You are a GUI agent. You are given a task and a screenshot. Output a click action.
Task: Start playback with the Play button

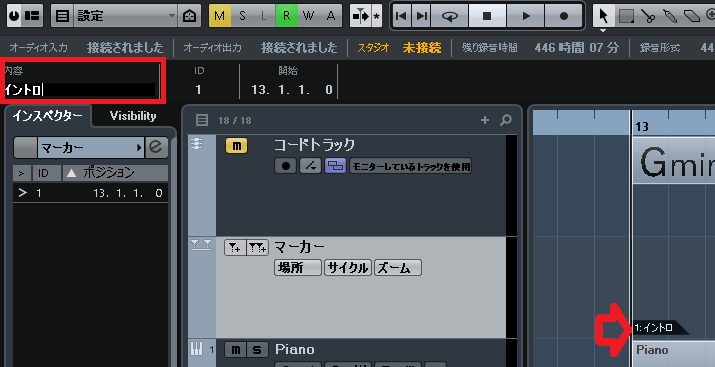(526, 16)
